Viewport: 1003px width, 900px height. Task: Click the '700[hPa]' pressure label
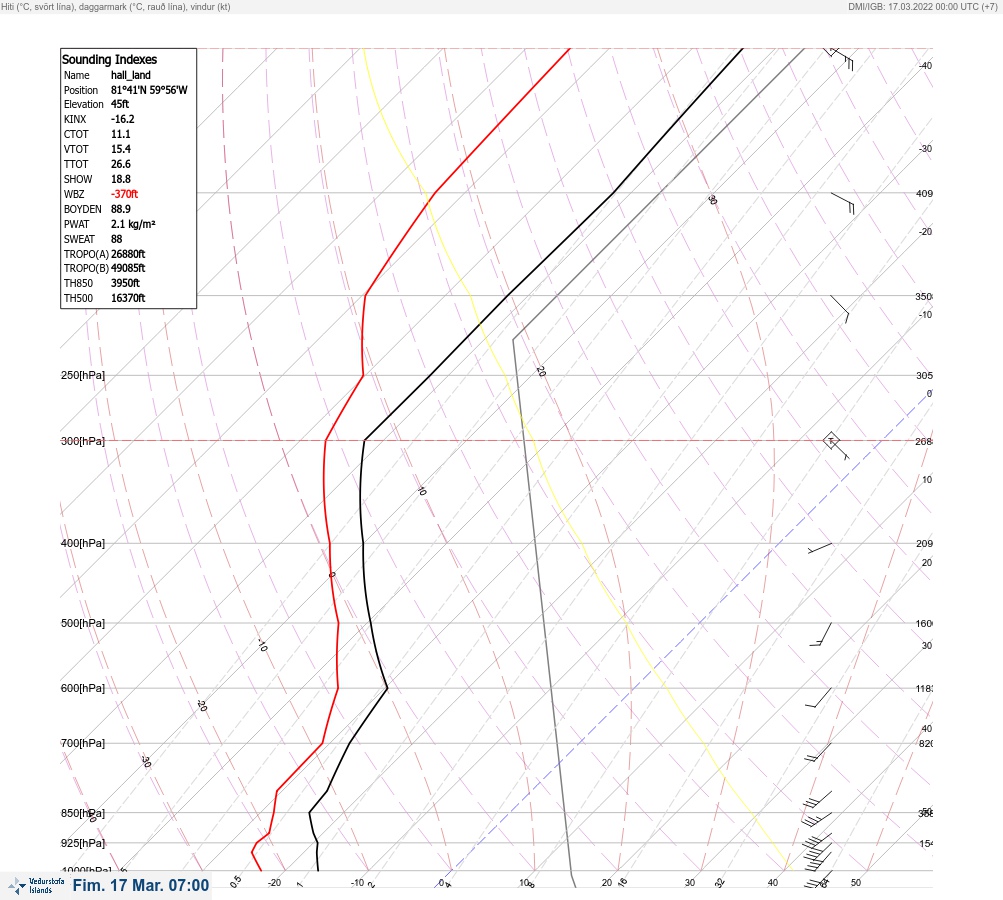click(83, 743)
